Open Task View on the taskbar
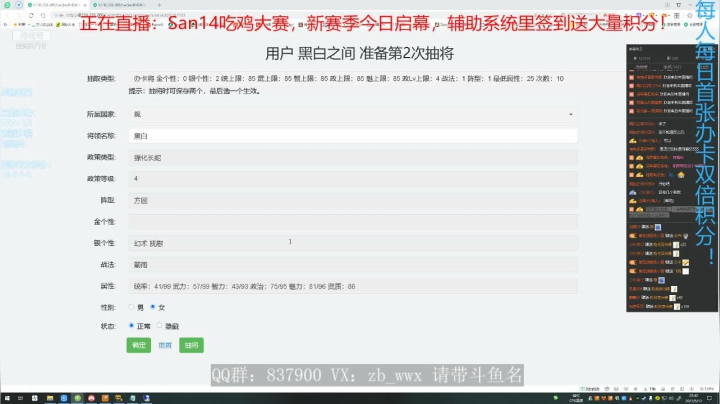This screenshot has height=404, width=720. click(20, 398)
